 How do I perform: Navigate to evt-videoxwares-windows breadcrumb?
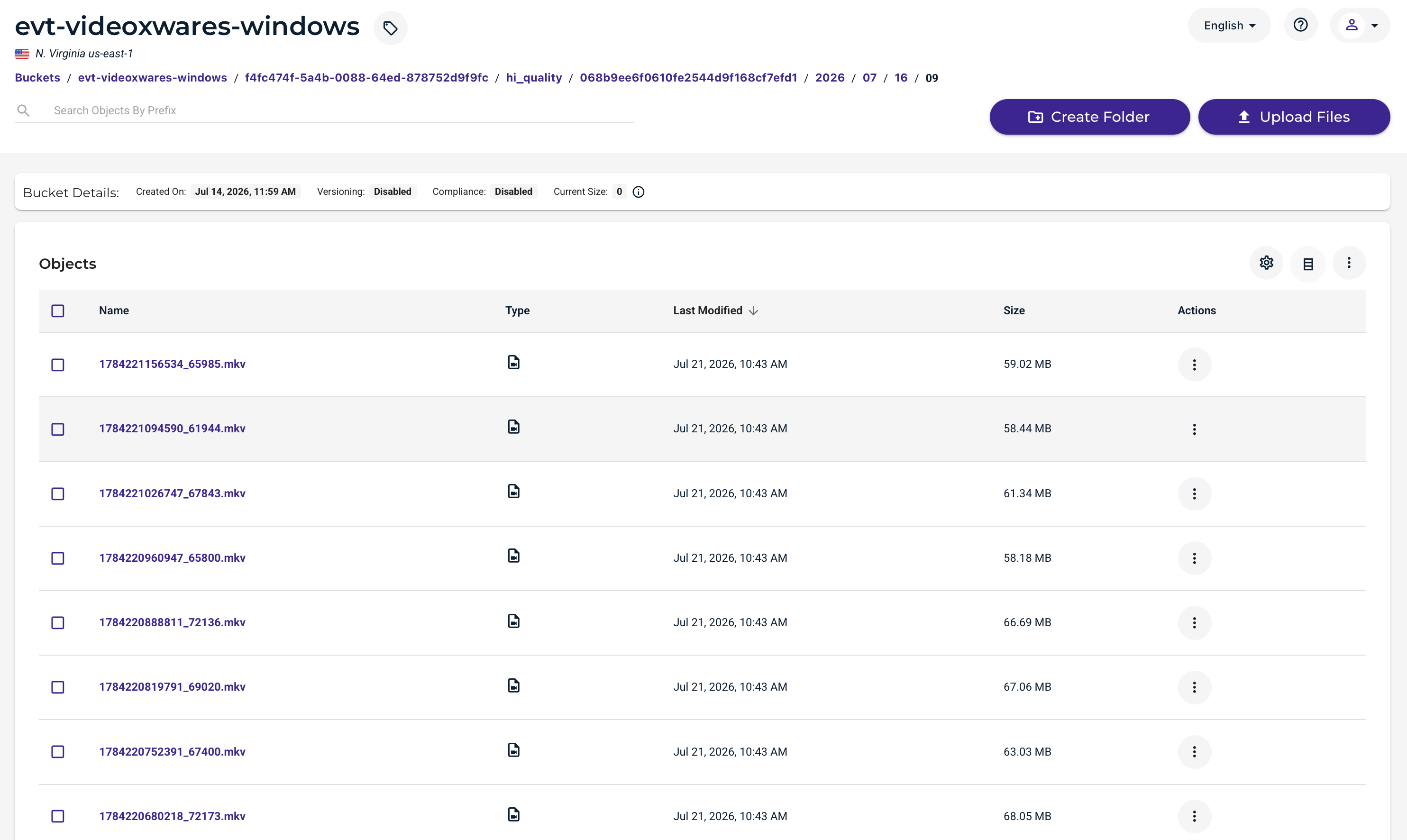(x=152, y=78)
